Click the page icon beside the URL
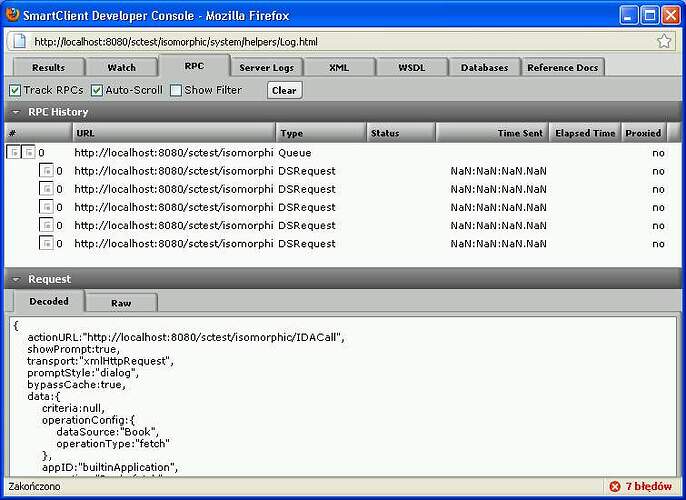The image size is (686, 500). click(x=20, y=42)
